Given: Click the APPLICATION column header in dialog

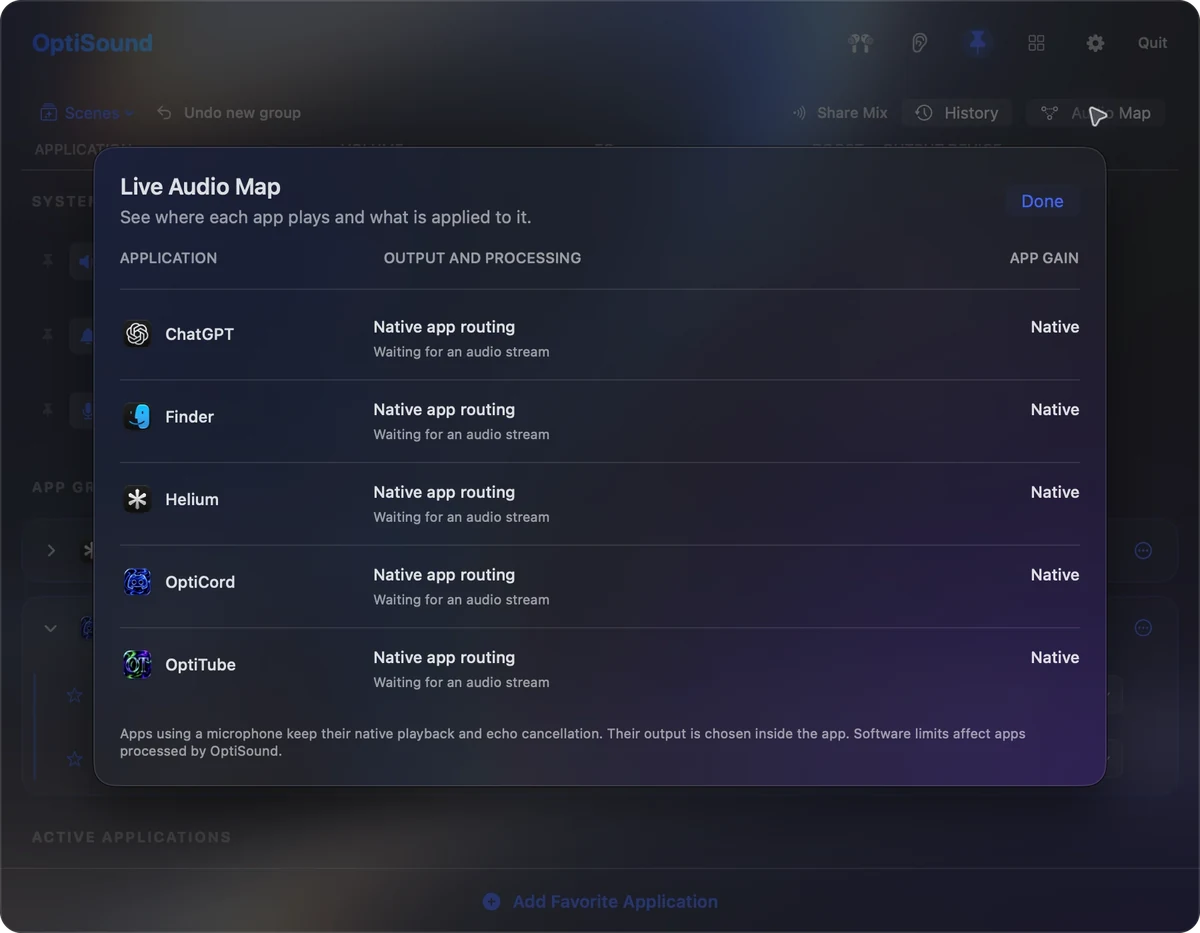Looking at the screenshot, I should pos(168,258).
